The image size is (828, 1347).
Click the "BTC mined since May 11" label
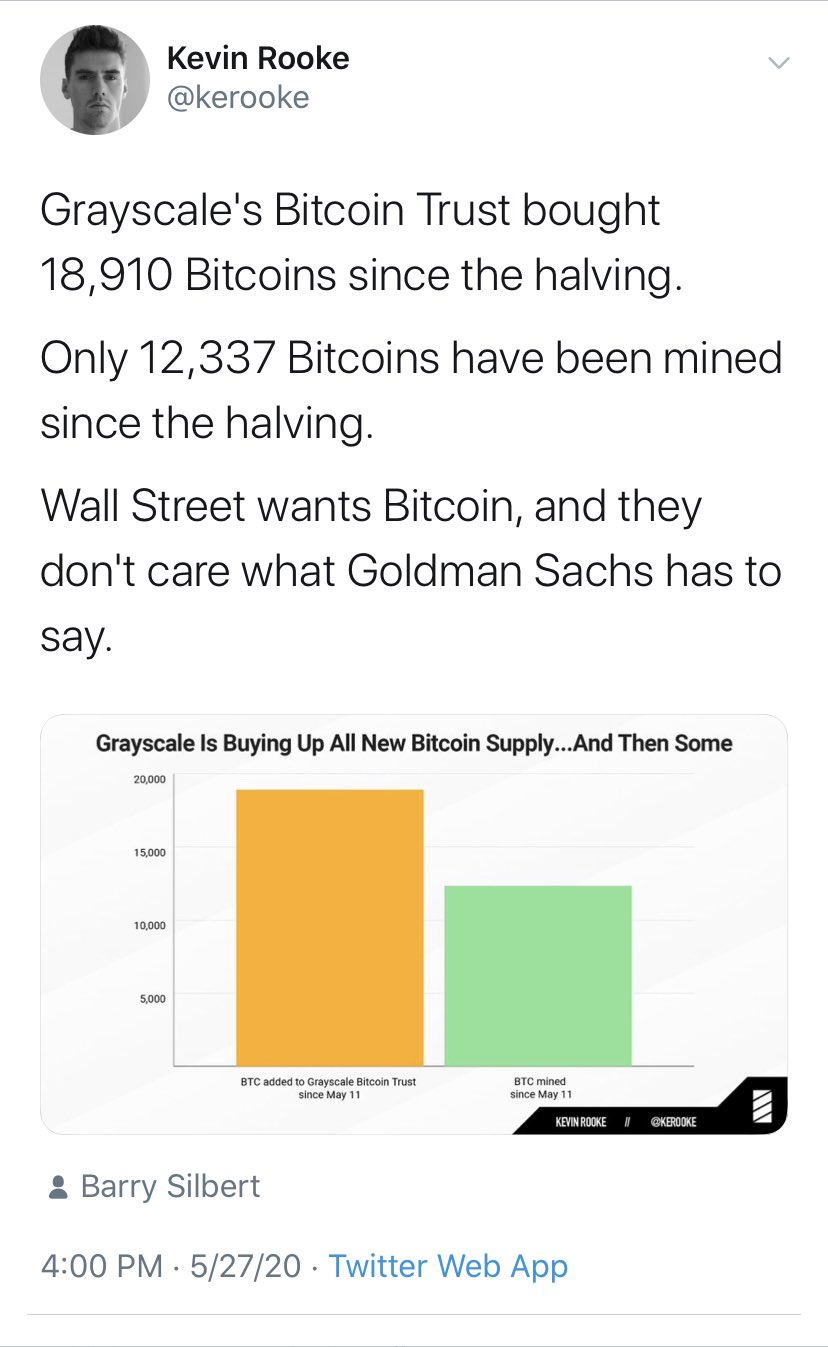coord(540,1088)
